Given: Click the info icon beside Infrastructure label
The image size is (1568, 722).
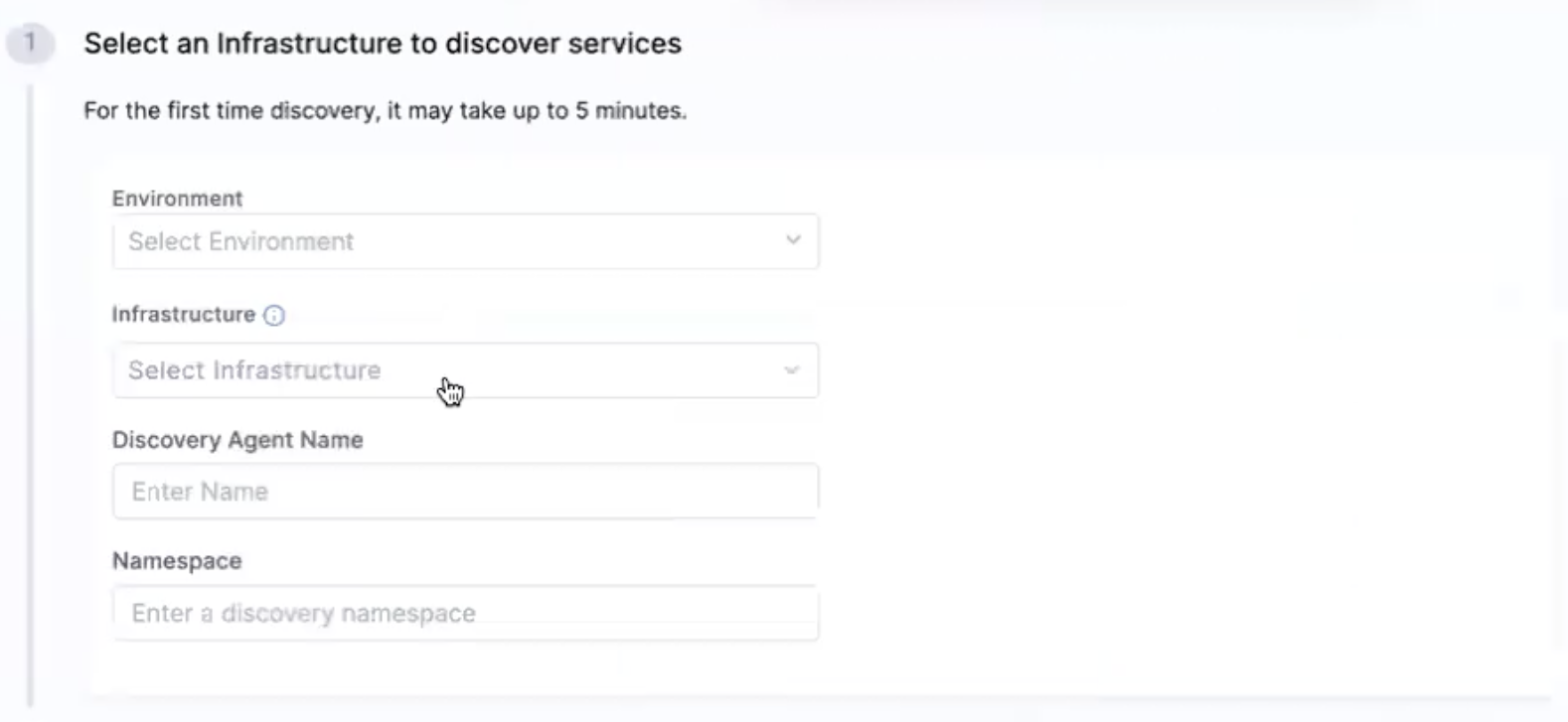Looking at the screenshot, I should [274, 316].
